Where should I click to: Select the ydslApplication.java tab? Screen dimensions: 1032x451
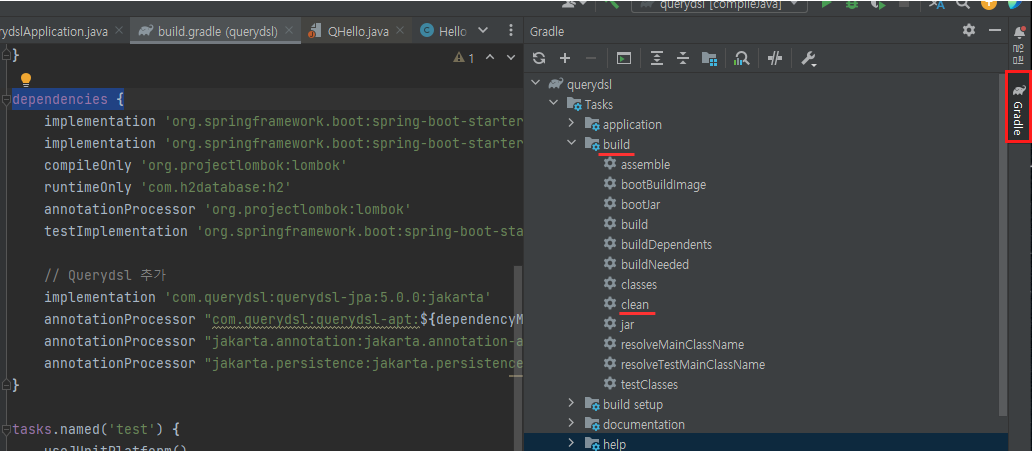point(55,32)
